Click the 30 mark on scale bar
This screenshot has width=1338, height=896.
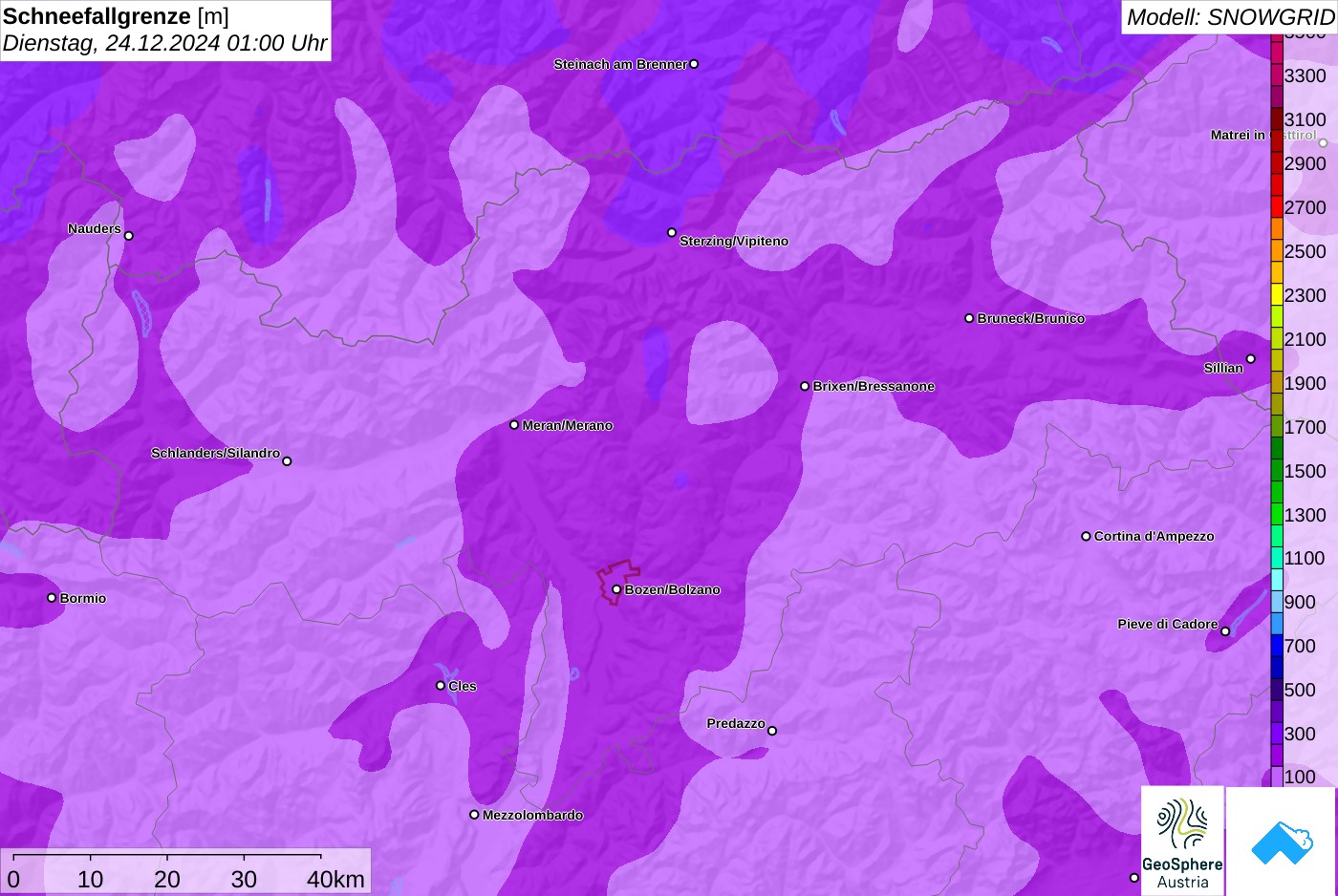[244, 879]
